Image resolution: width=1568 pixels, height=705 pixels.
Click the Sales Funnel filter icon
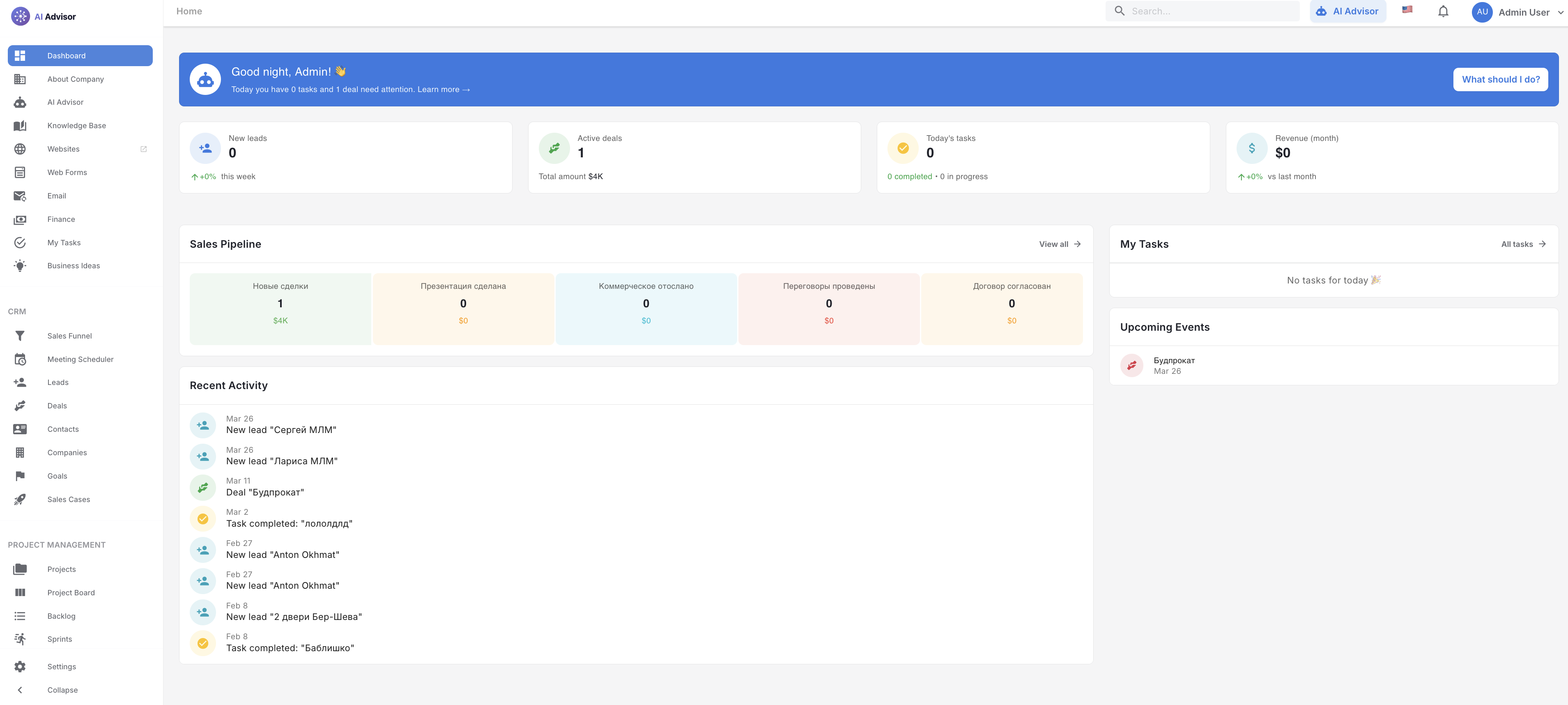pos(20,336)
